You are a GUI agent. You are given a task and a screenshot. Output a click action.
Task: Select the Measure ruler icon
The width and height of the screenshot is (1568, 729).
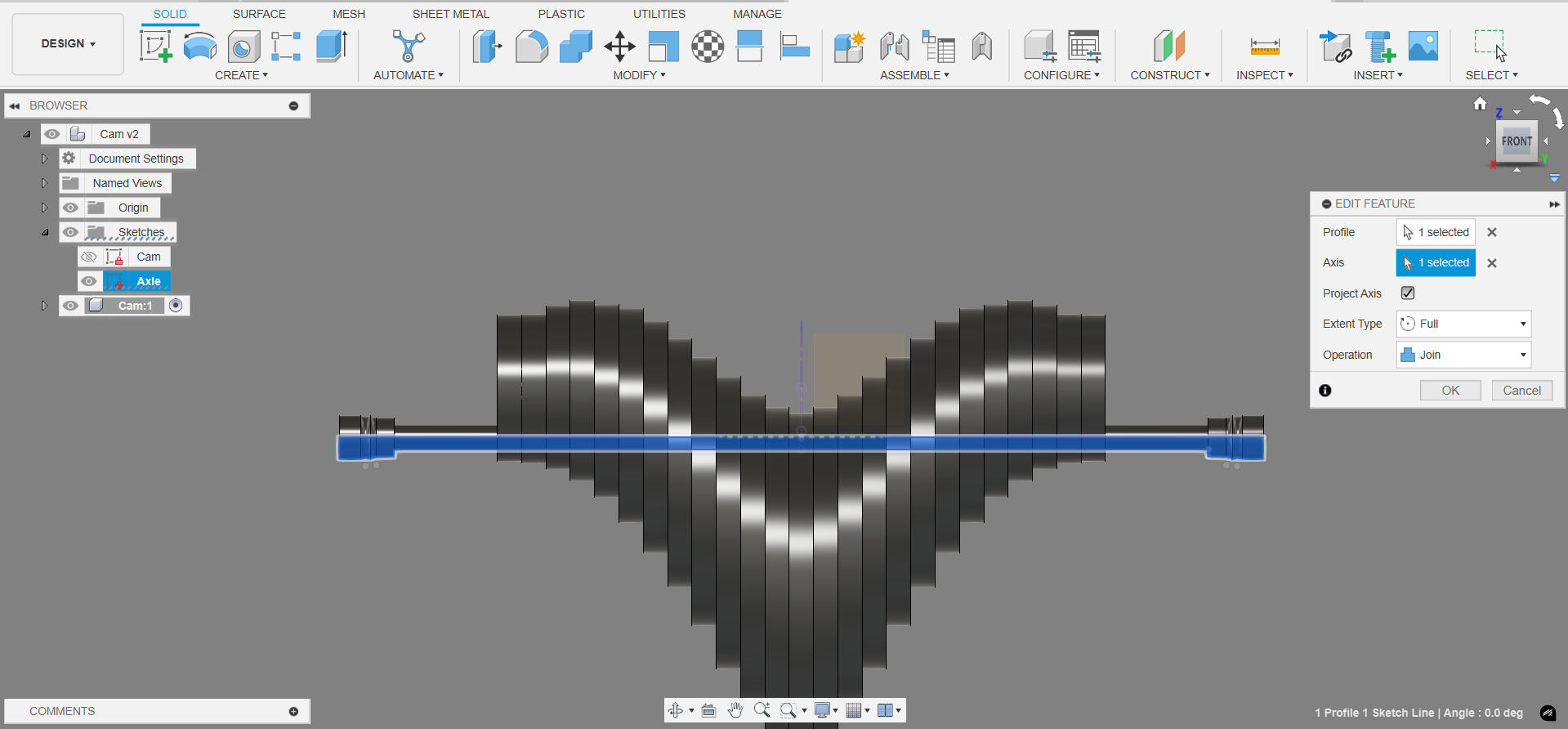(1265, 47)
